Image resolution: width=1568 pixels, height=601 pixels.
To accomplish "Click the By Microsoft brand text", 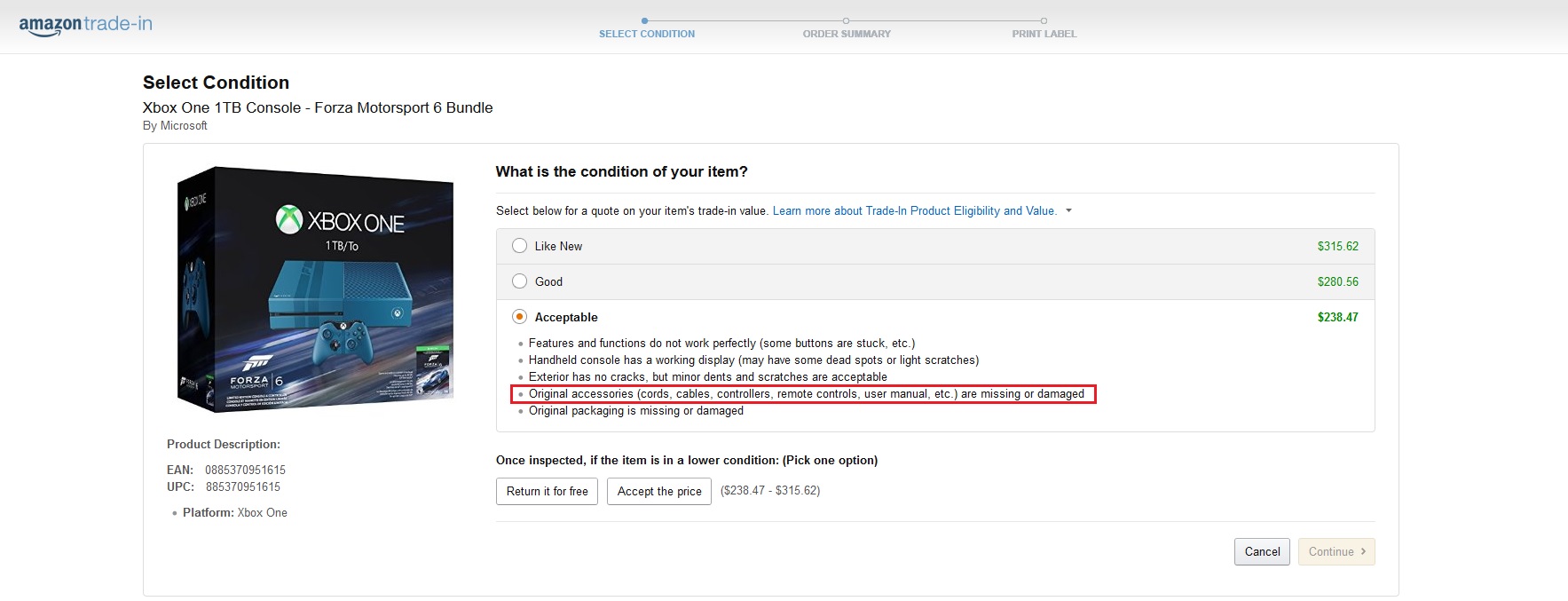I will click(x=175, y=126).
